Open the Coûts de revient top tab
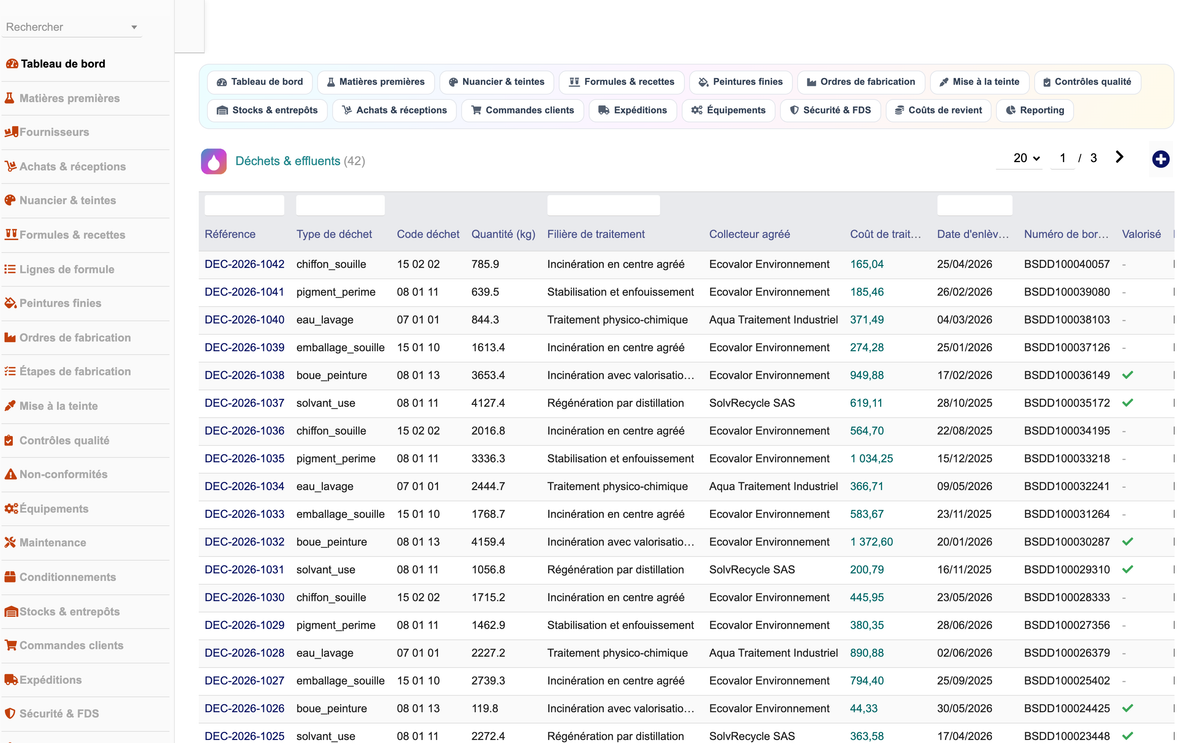 pyautogui.click(x=939, y=110)
